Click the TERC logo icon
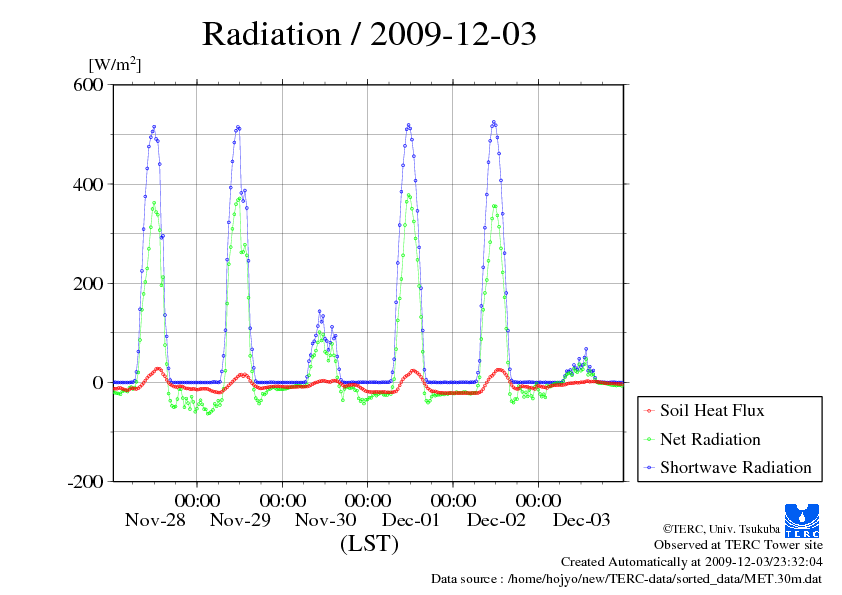This screenshot has height=595, width=842. (x=802, y=521)
